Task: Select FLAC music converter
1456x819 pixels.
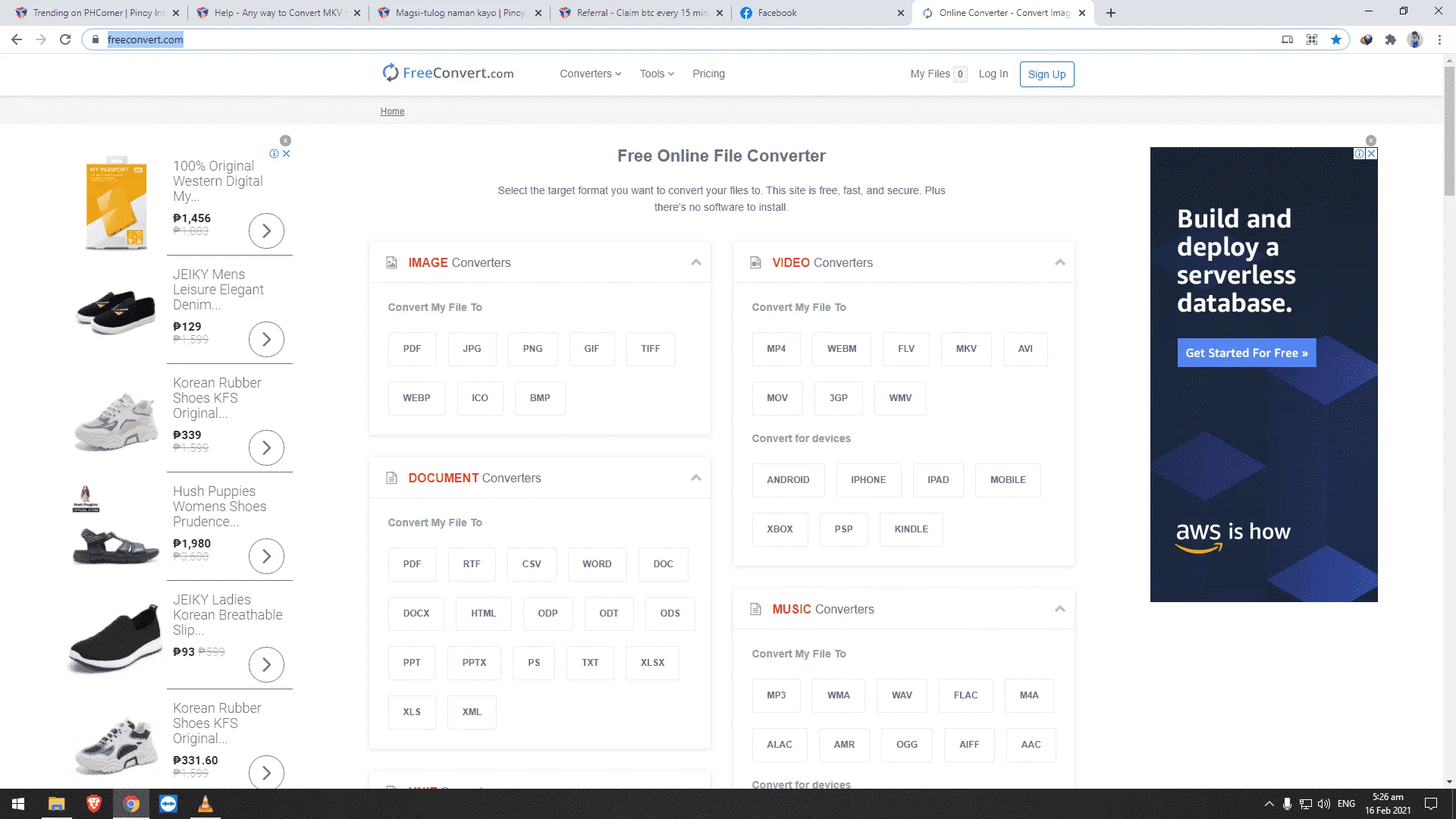Action: tap(965, 695)
